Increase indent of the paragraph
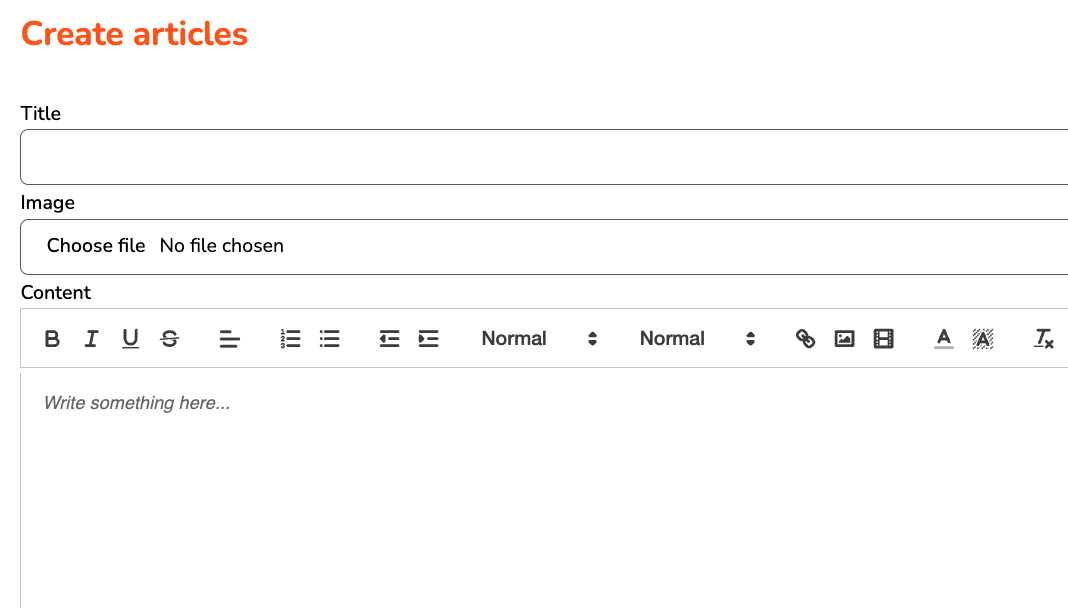Image resolution: width=1068 pixels, height=608 pixels. (x=428, y=338)
